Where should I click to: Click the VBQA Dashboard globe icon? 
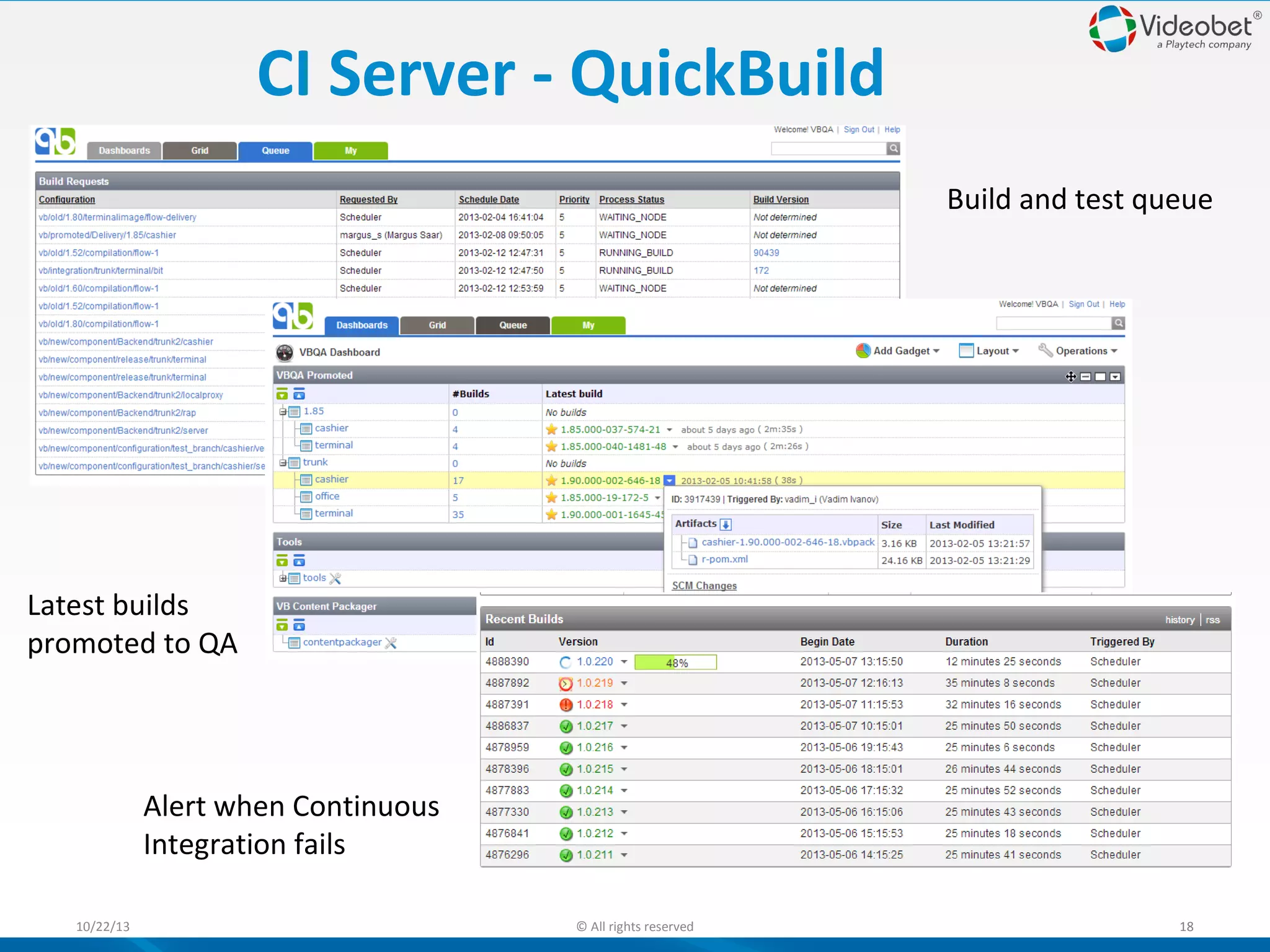[285, 353]
